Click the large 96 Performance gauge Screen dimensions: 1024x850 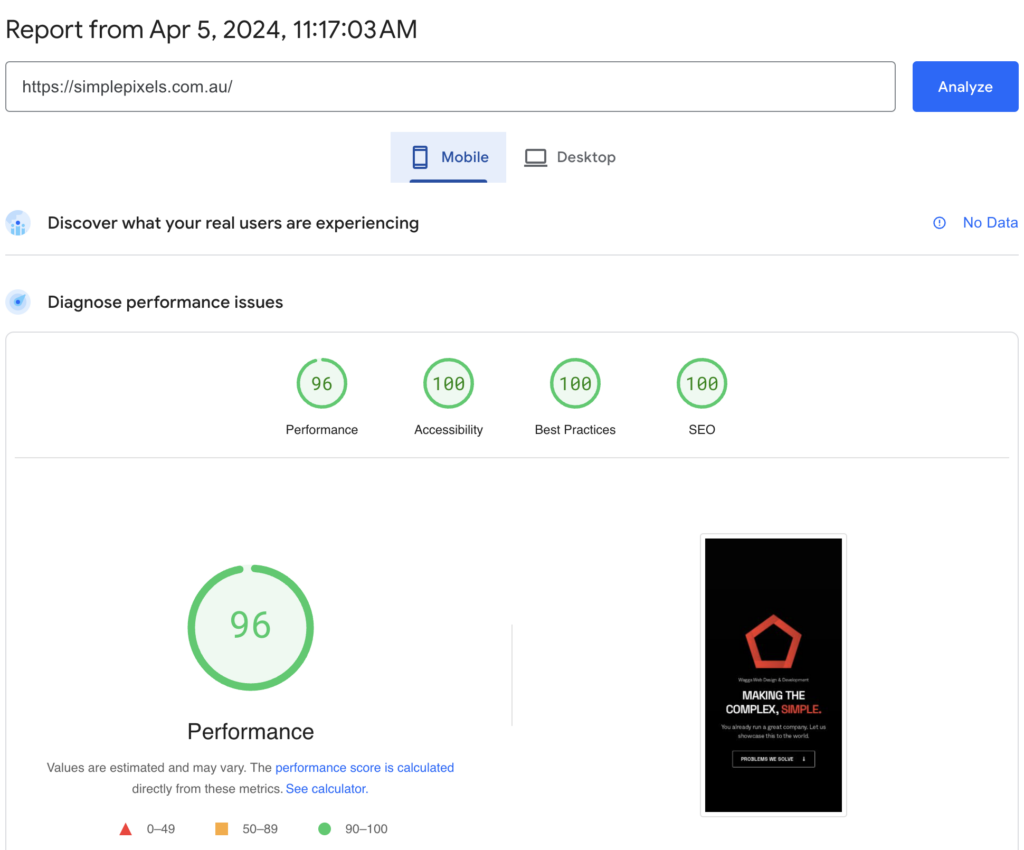coord(250,626)
